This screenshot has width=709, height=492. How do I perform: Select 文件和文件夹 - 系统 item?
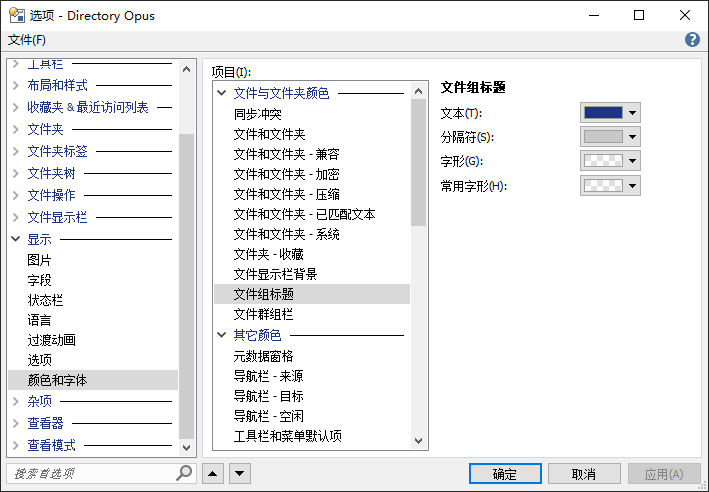click(x=286, y=234)
